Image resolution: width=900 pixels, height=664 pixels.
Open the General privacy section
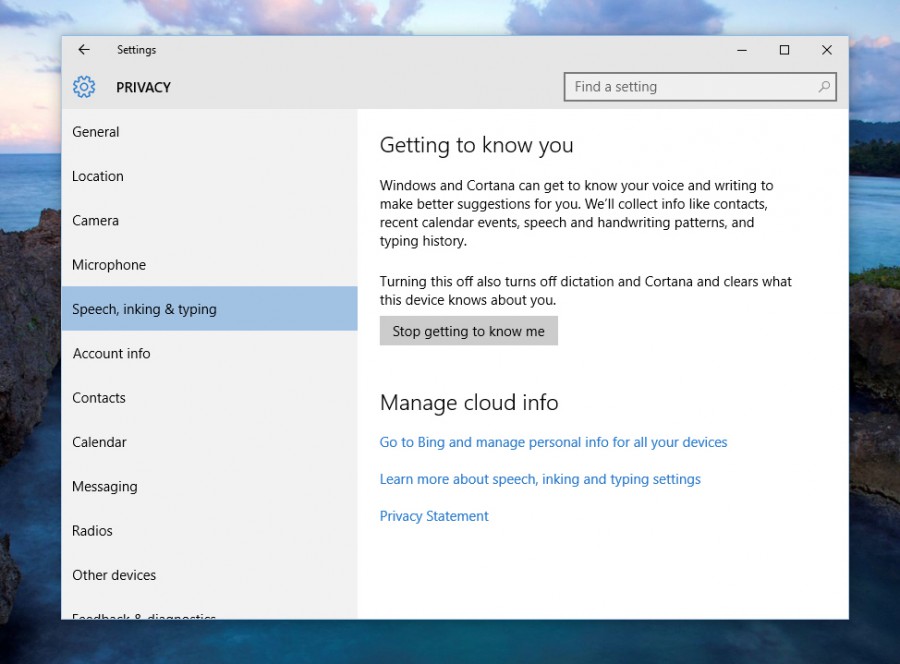pyautogui.click(x=95, y=132)
